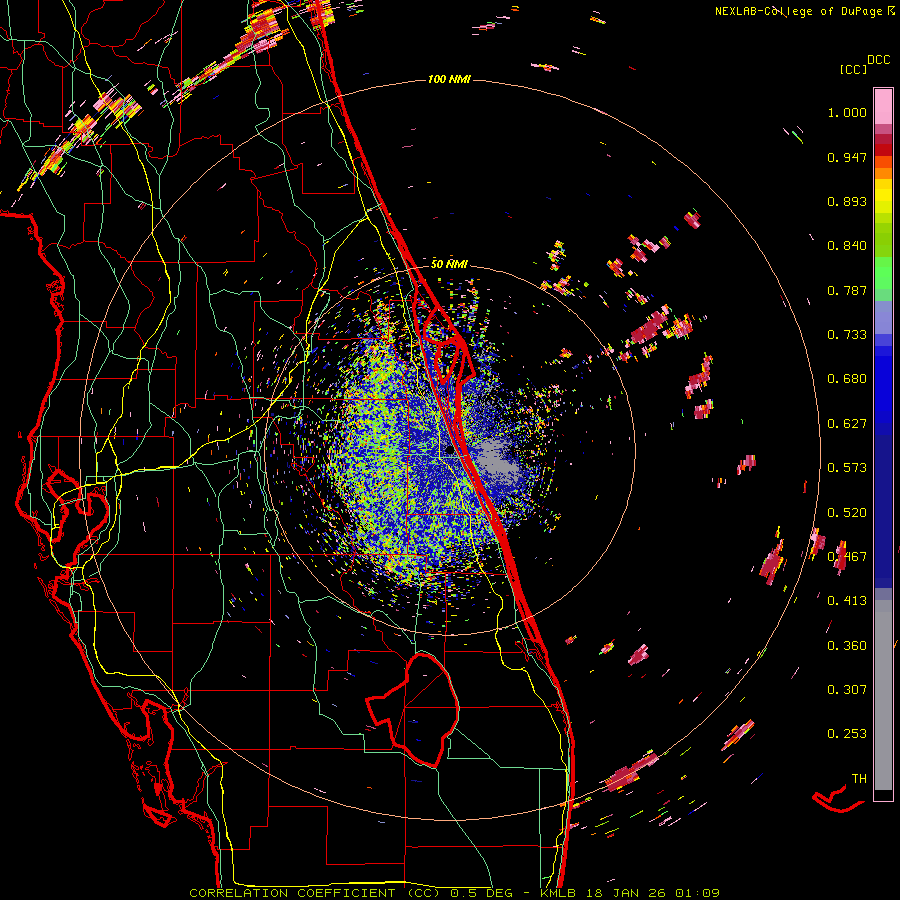Pick the light pink swatch at the scale top

click(883, 106)
